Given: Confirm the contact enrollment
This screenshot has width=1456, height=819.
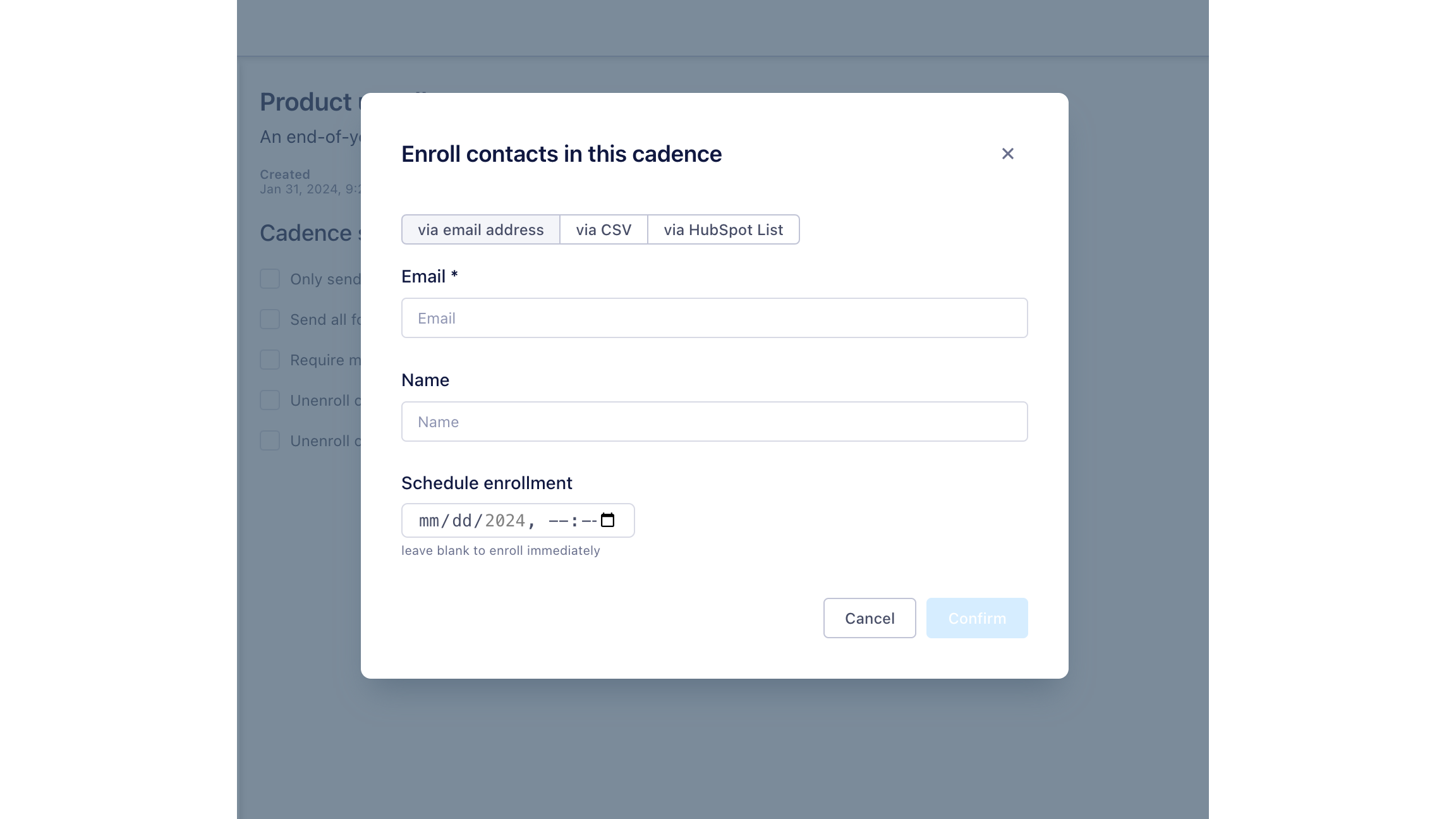Looking at the screenshot, I should click(976, 618).
